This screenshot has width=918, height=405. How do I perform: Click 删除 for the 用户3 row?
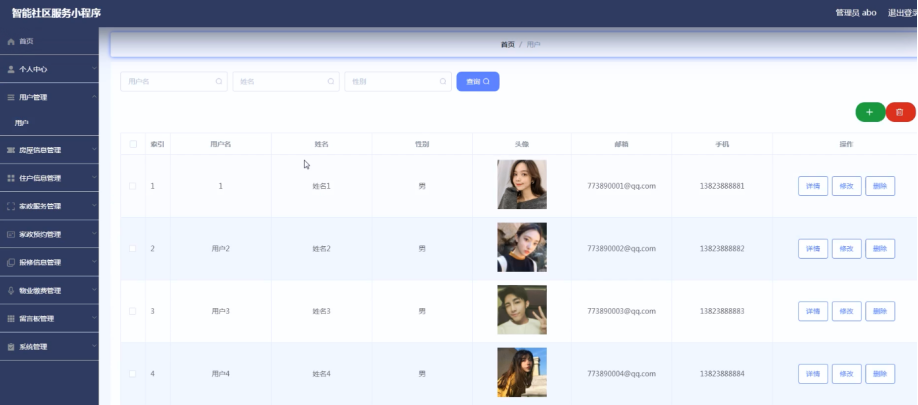click(880, 311)
